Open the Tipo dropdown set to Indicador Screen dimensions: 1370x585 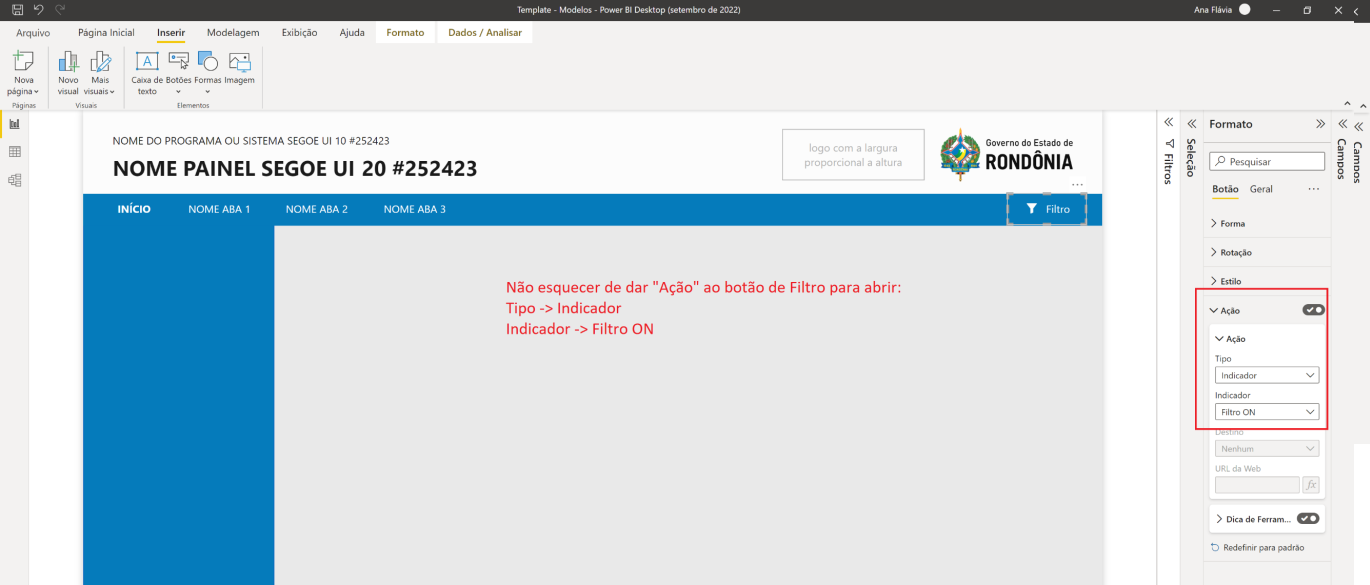point(1267,375)
